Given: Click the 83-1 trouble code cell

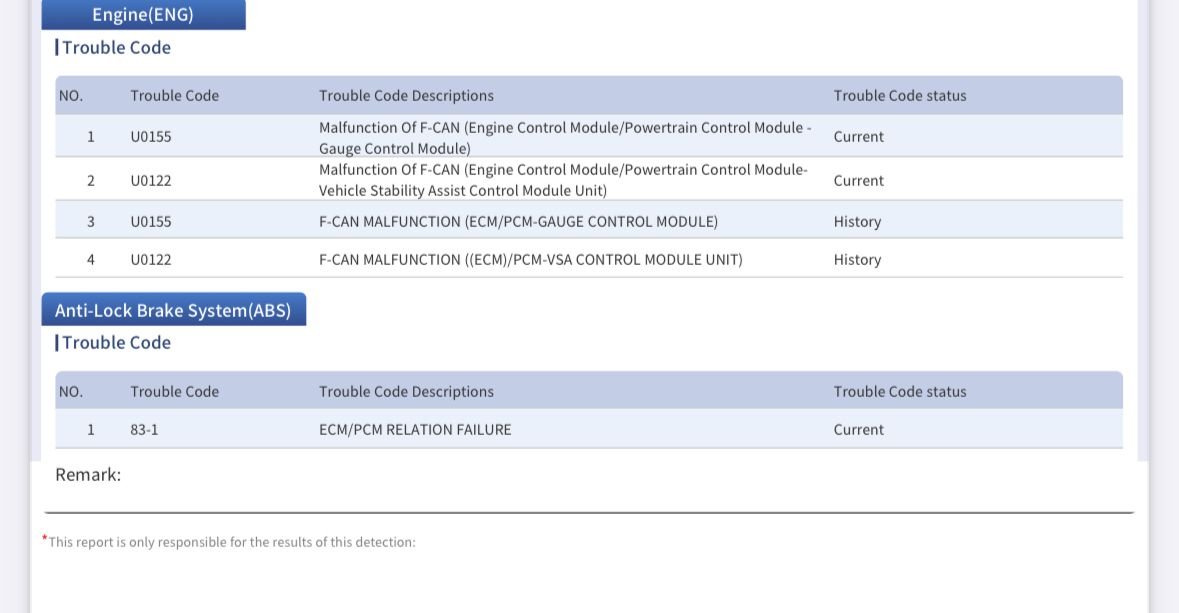Looking at the screenshot, I should pyautogui.click(x=145, y=430).
